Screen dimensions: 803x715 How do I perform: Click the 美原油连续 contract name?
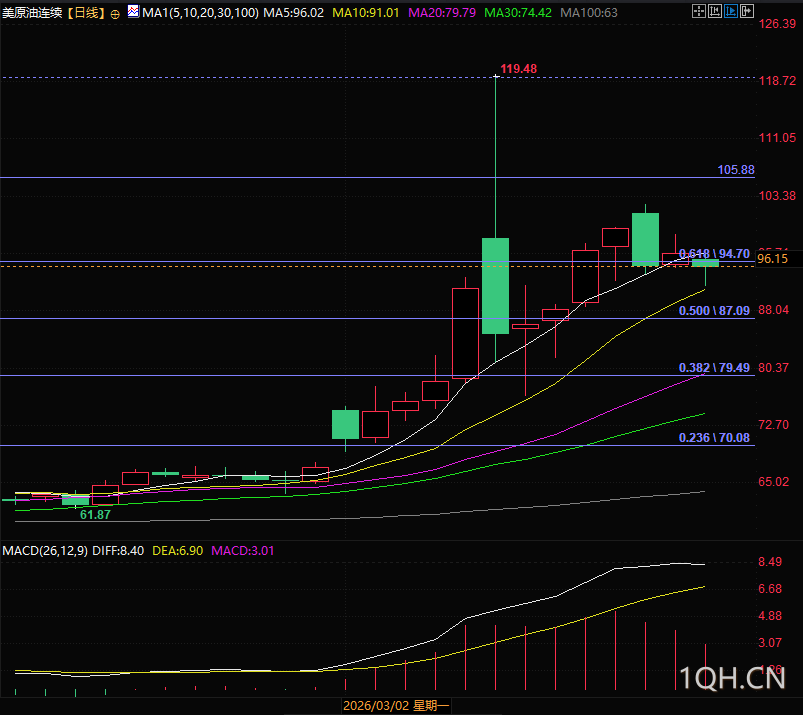coord(32,12)
